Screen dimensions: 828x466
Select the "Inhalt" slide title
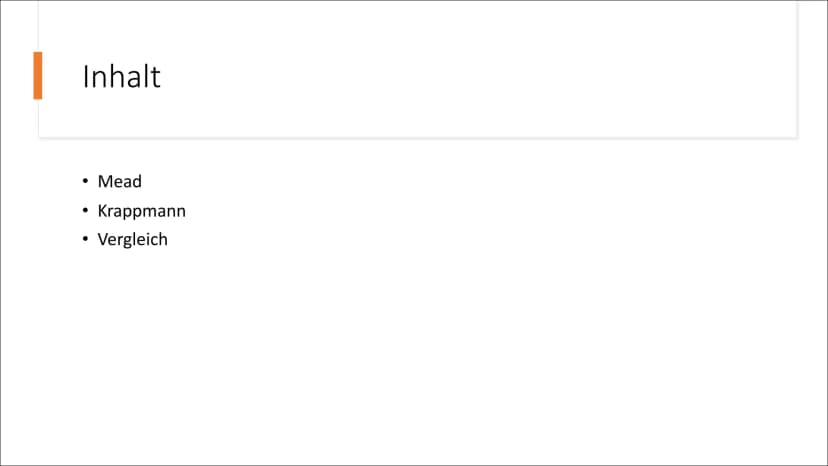coord(121,77)
